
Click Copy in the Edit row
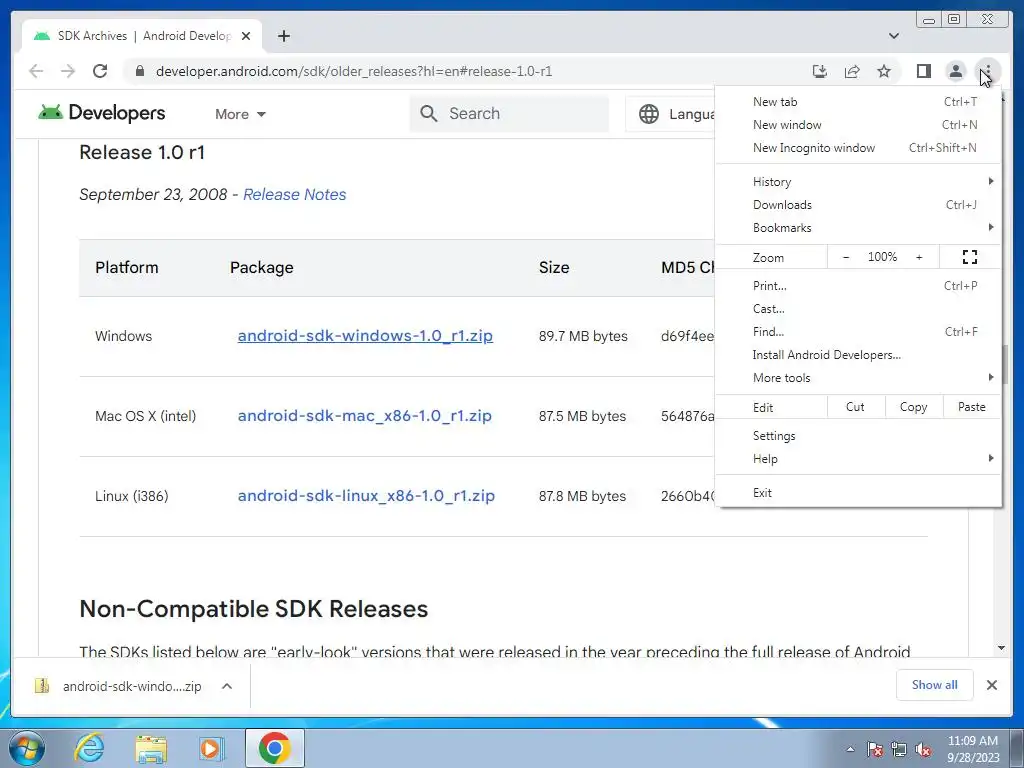click(x=914, y=407)
